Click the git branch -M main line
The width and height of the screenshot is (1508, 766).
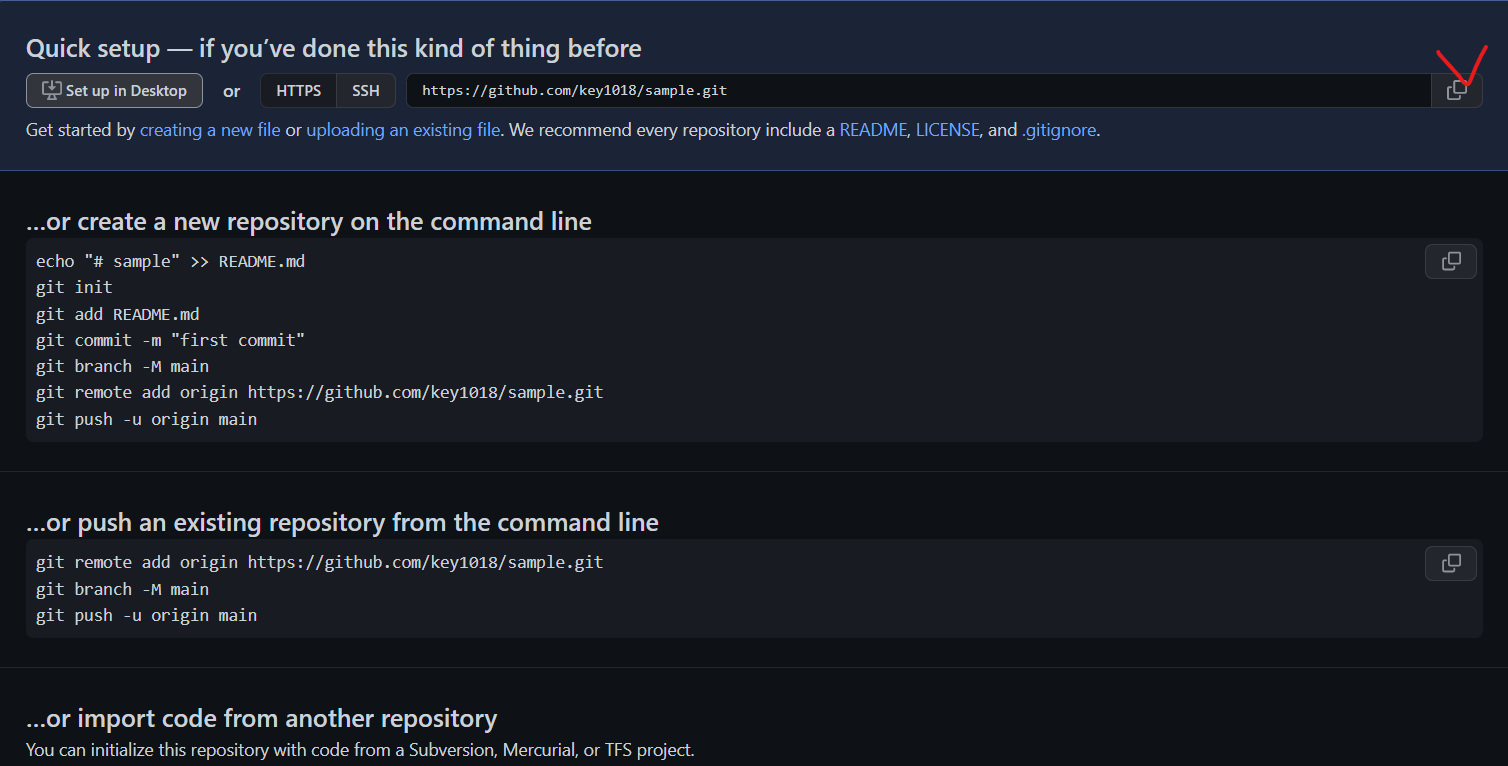point(122,366)
